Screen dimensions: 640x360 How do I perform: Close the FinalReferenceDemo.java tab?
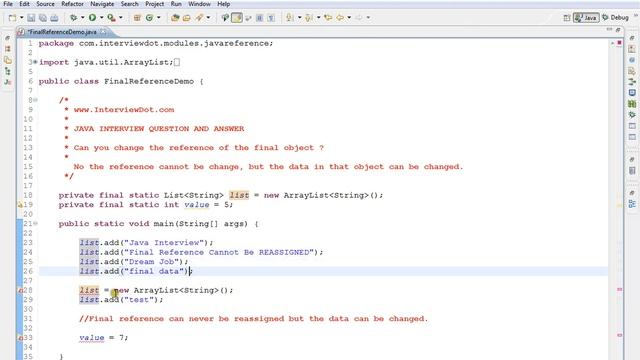(103, 31)
